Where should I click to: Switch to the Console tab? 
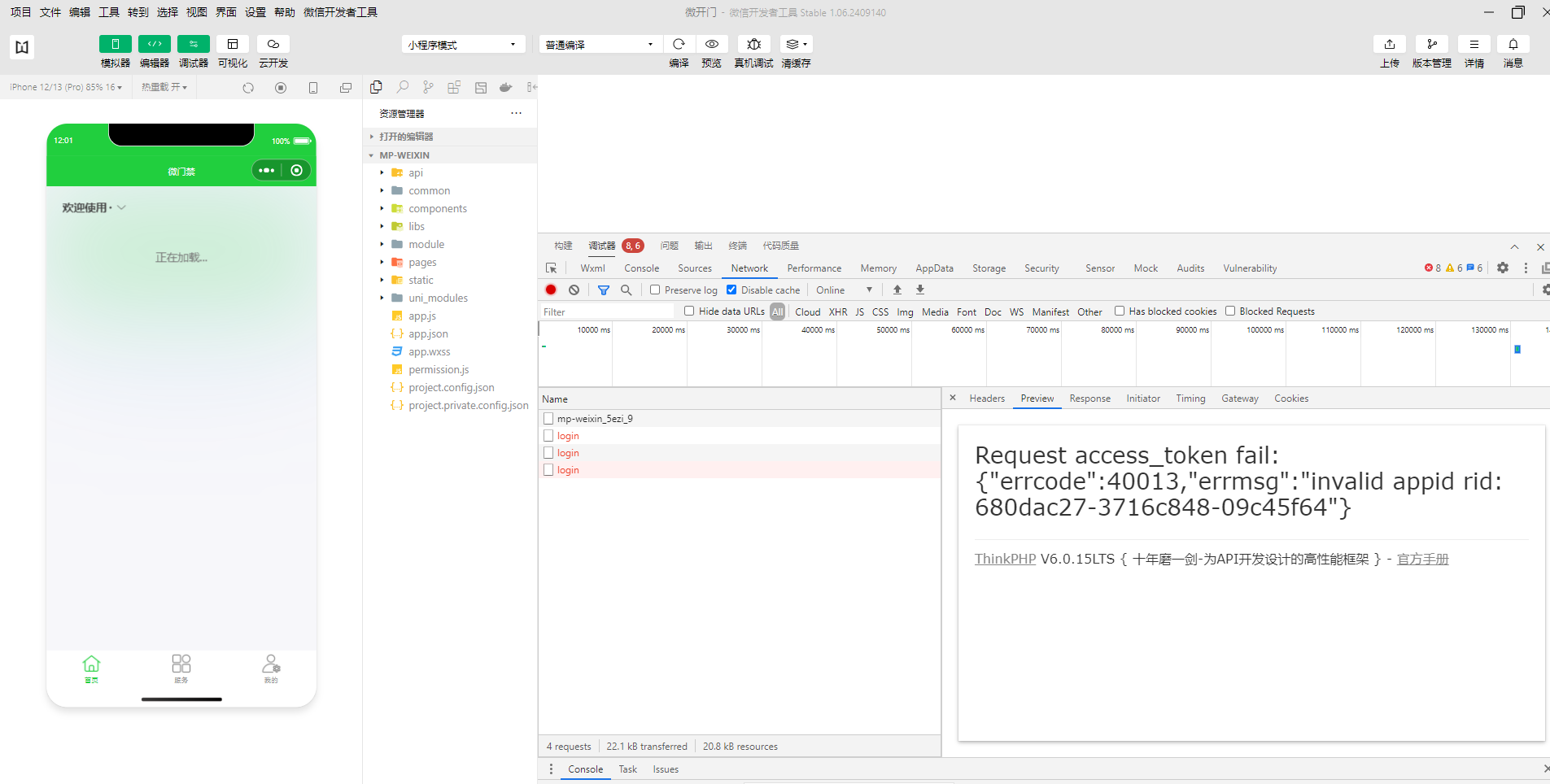(x=641, y=268)
